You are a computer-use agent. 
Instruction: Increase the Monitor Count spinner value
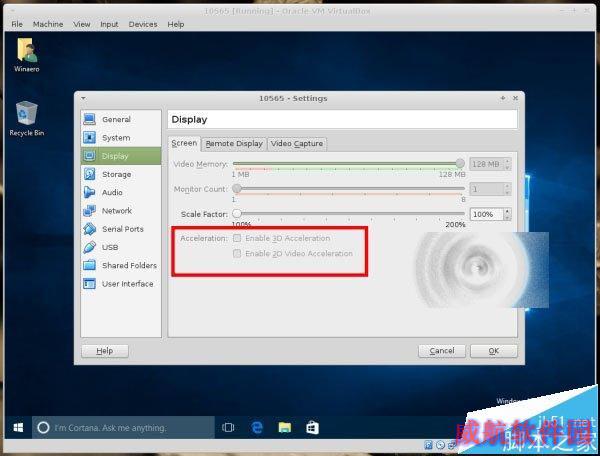507,186
